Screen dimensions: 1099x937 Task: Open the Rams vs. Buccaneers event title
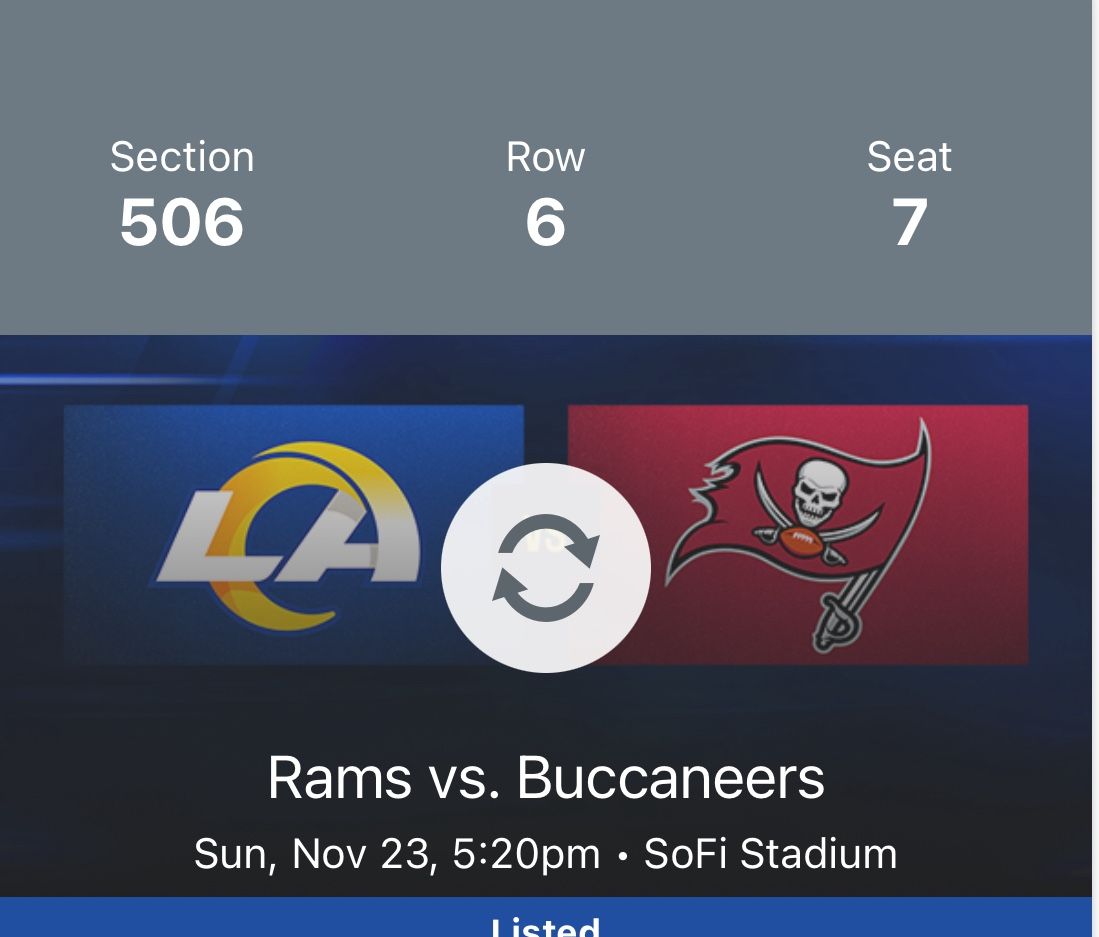(546, 778)
